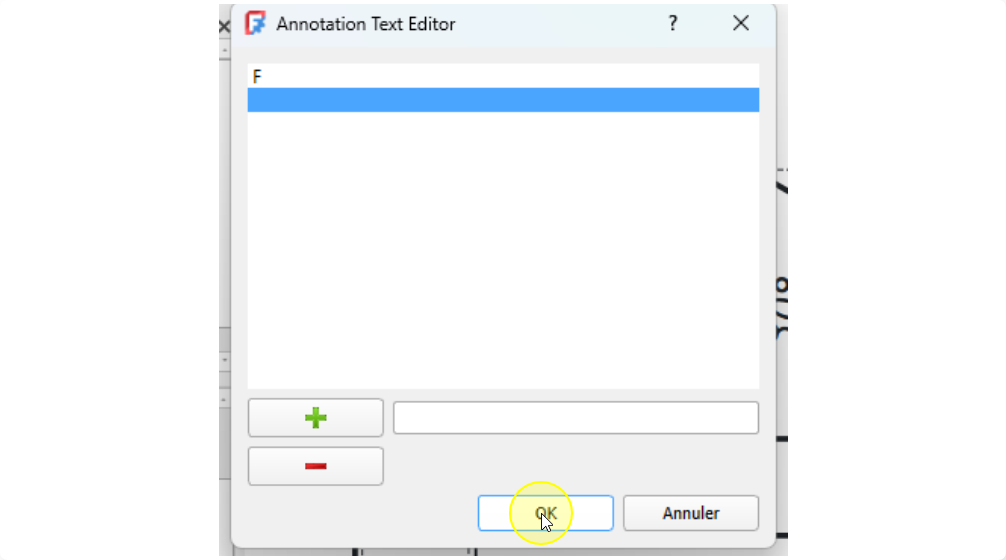Image resolution: width=1006 pixels, height=560 pixels.
Task: Click the dark gray scrollbar thumb on the left
Action: pos(225,339)
